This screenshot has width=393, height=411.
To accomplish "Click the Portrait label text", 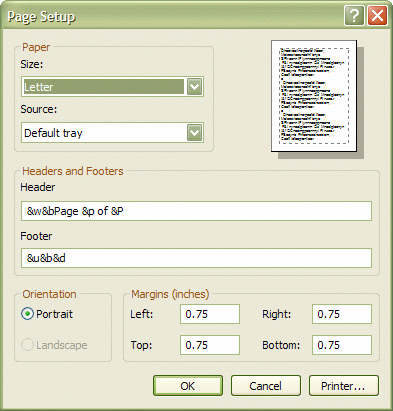I will [54, 314].
